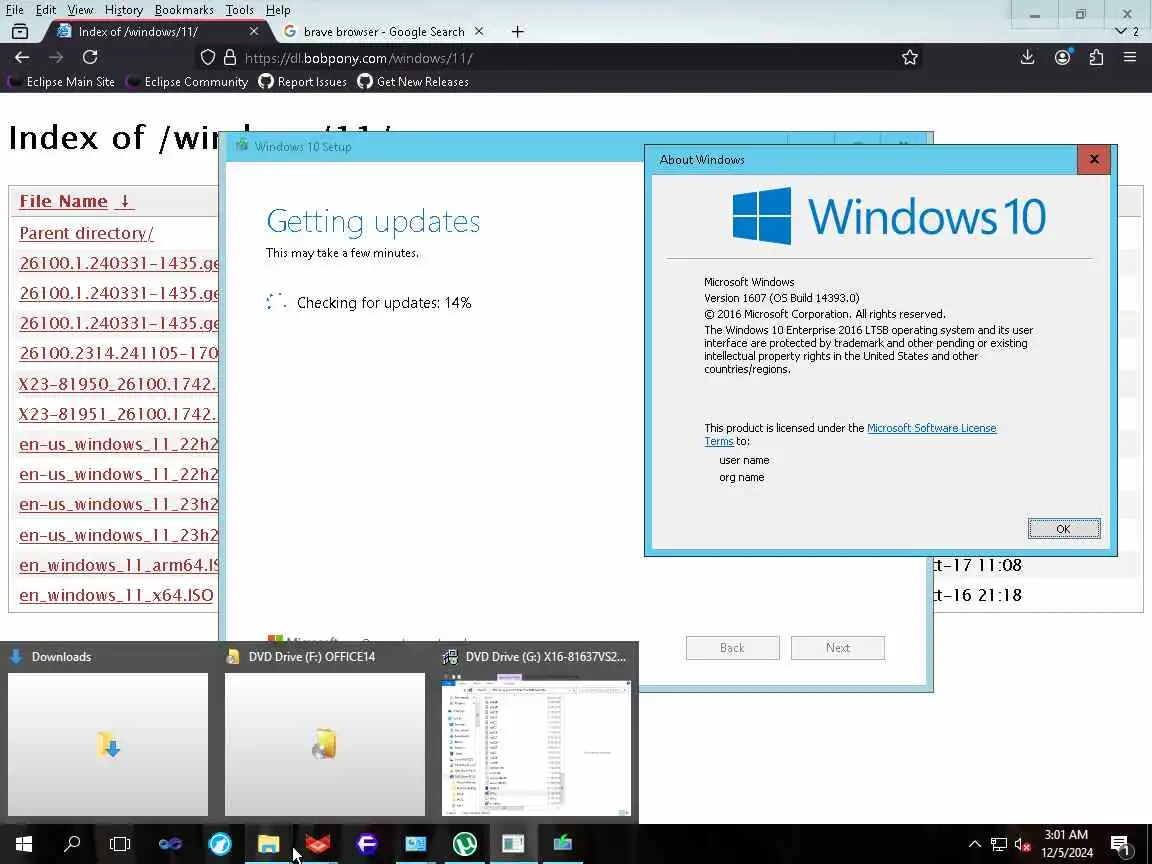Open the 26100.2314.241105 file link

(119, 353)
